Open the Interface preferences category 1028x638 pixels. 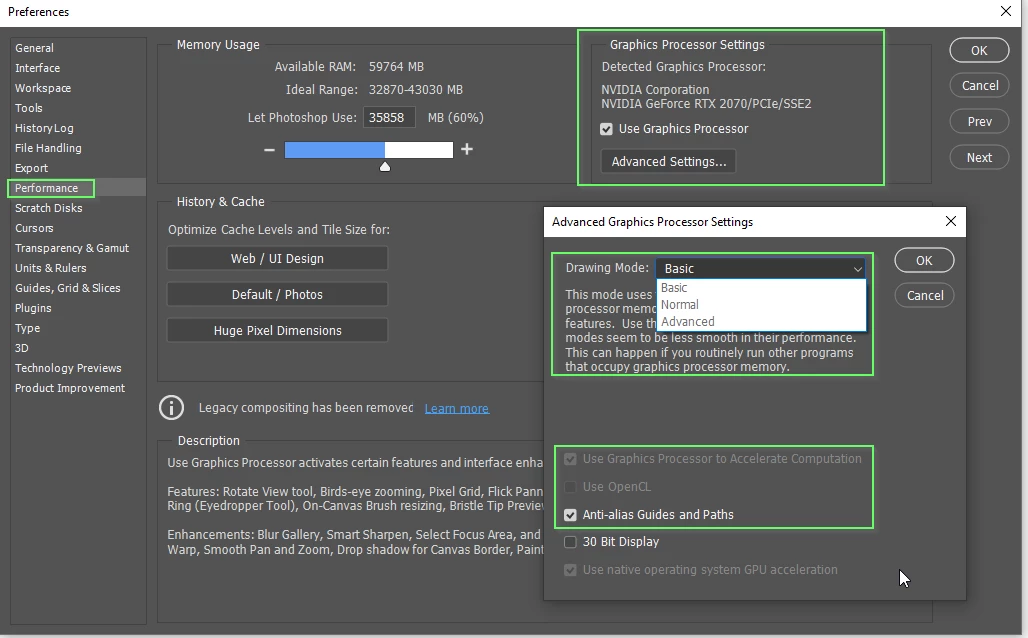pyautogui.click(x=37, y=68)
